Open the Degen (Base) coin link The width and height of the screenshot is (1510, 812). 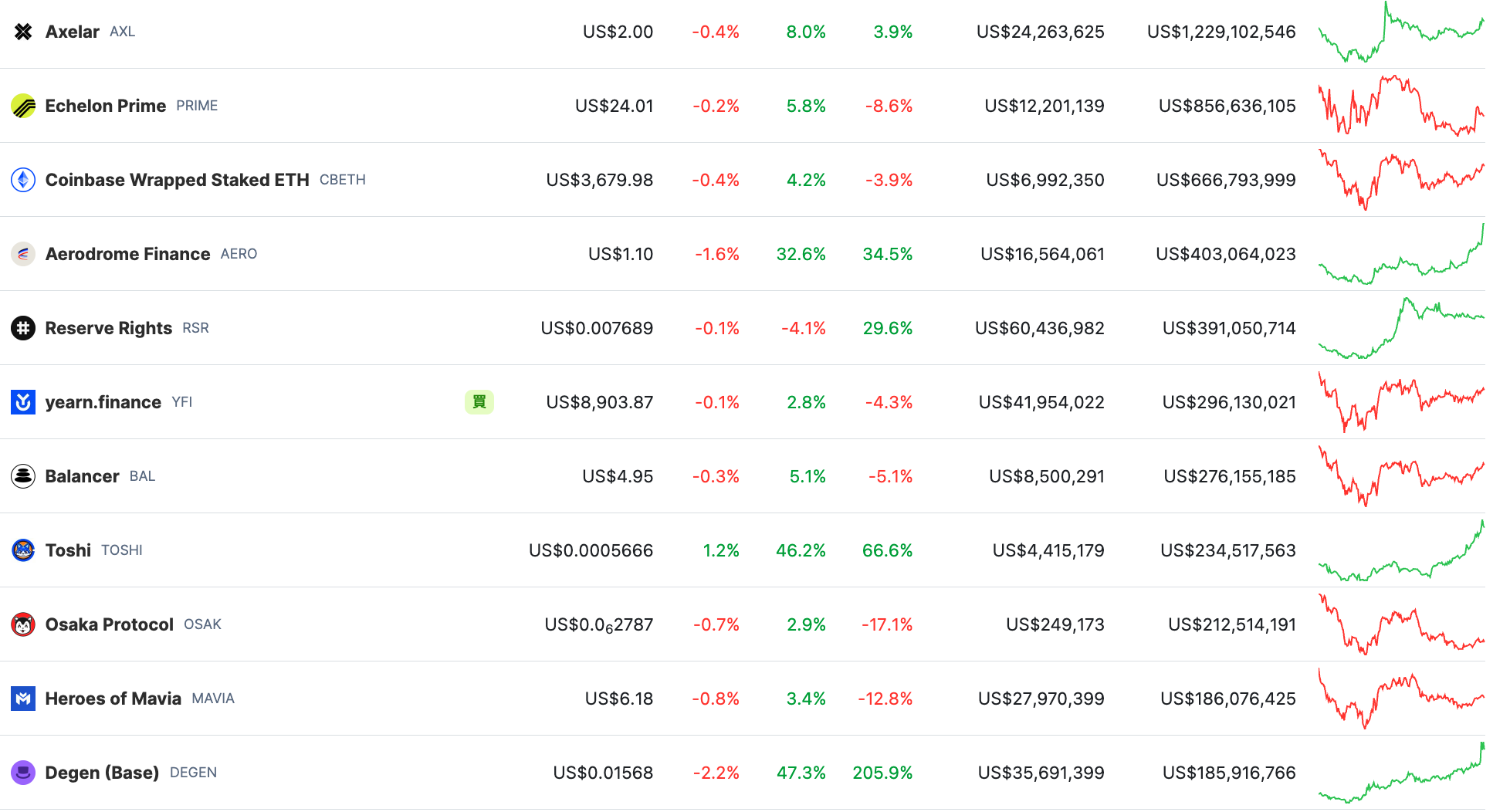tap(102, 773)
